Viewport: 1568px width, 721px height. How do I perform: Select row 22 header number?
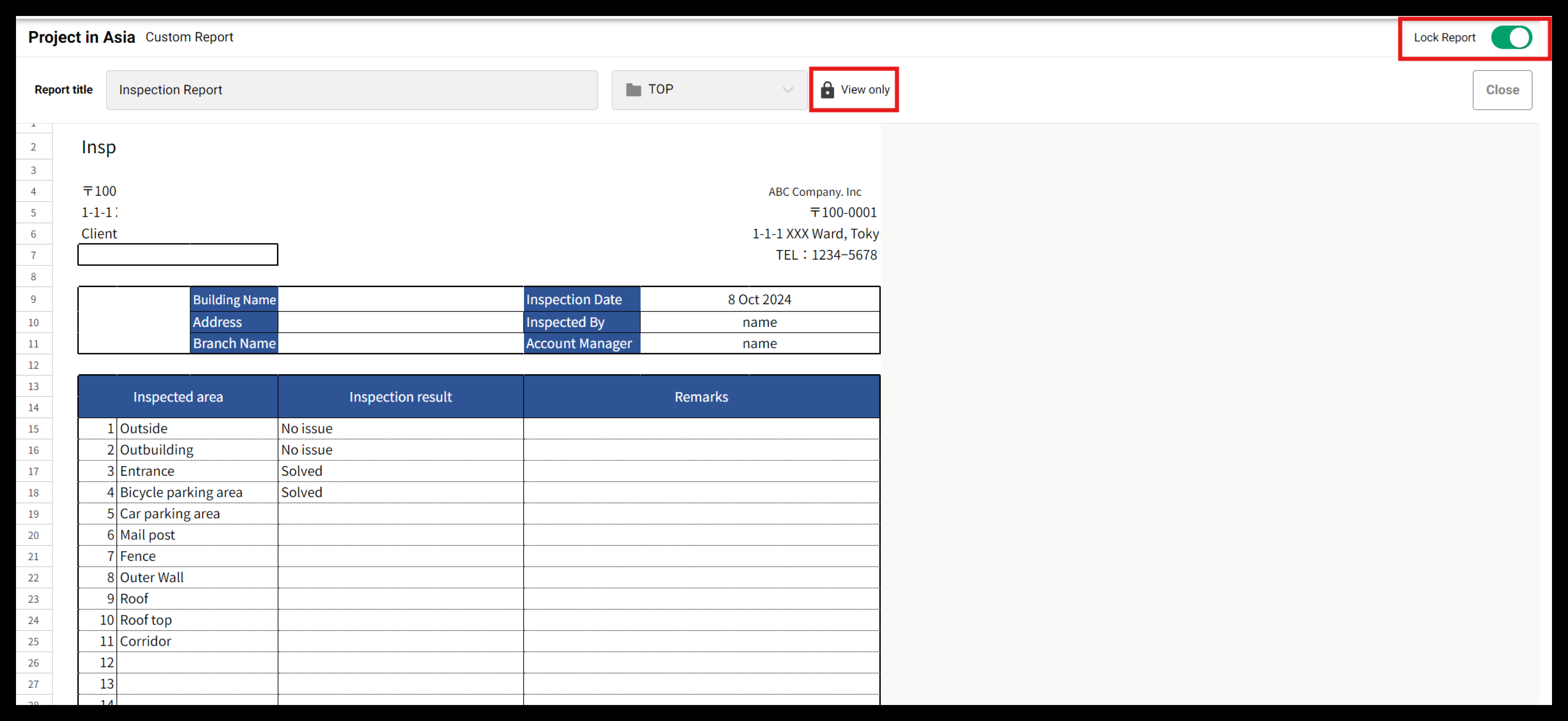tap(34, 578)
